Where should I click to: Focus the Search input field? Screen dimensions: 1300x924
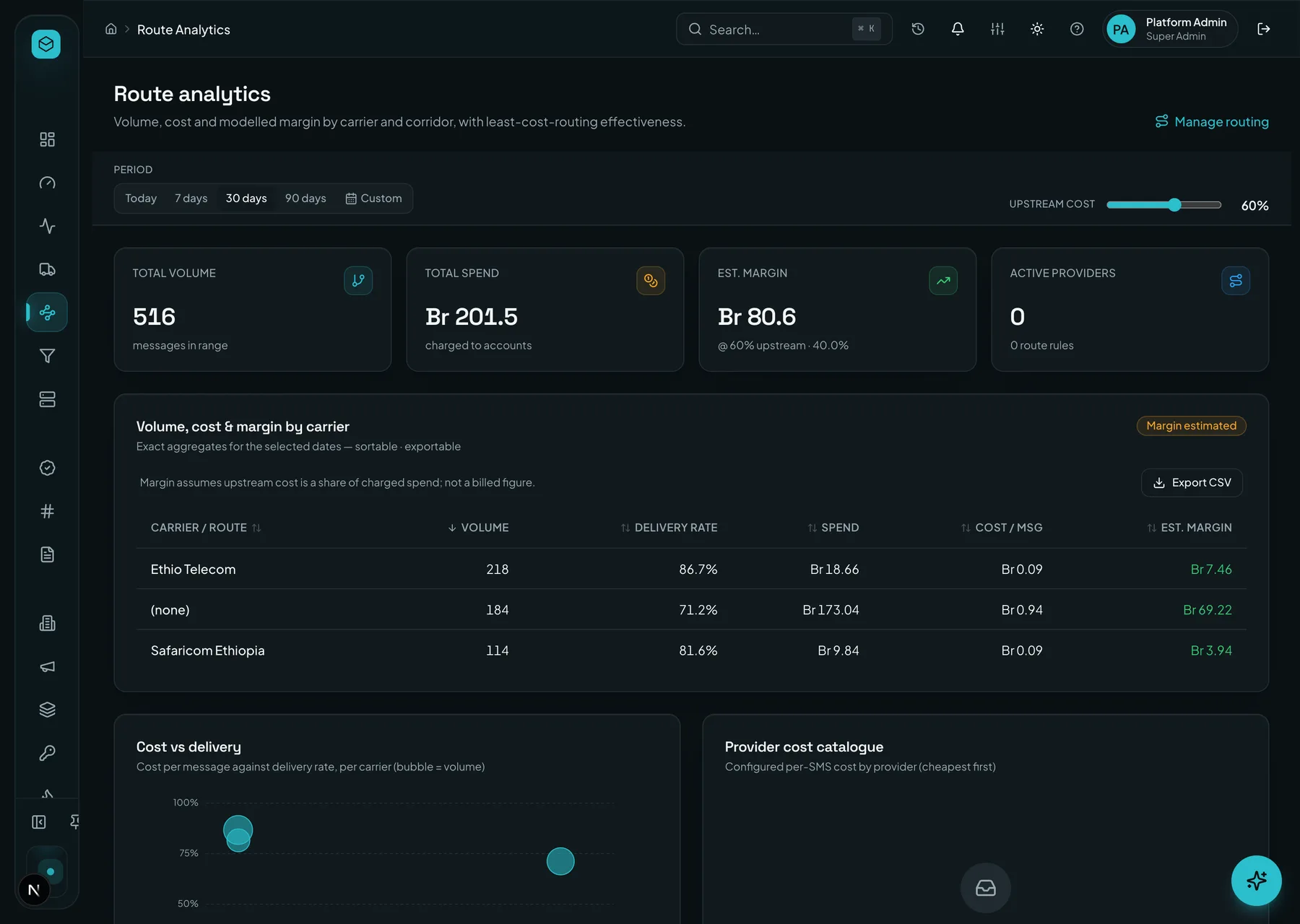pos(784,29)
